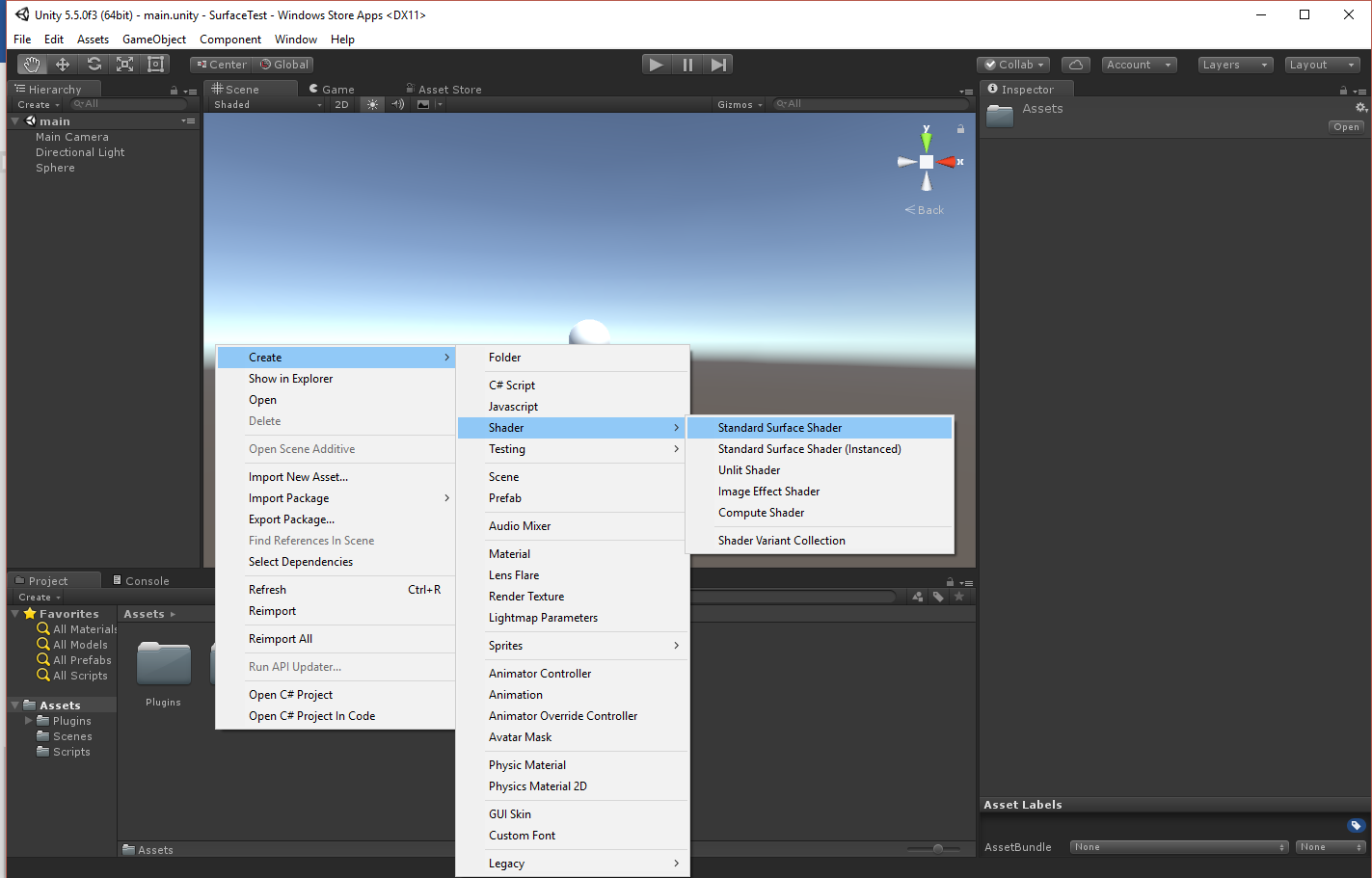1372x878 pixels.
Task: Click the green Y axis gizmo cone
Action: coord(927,140)
